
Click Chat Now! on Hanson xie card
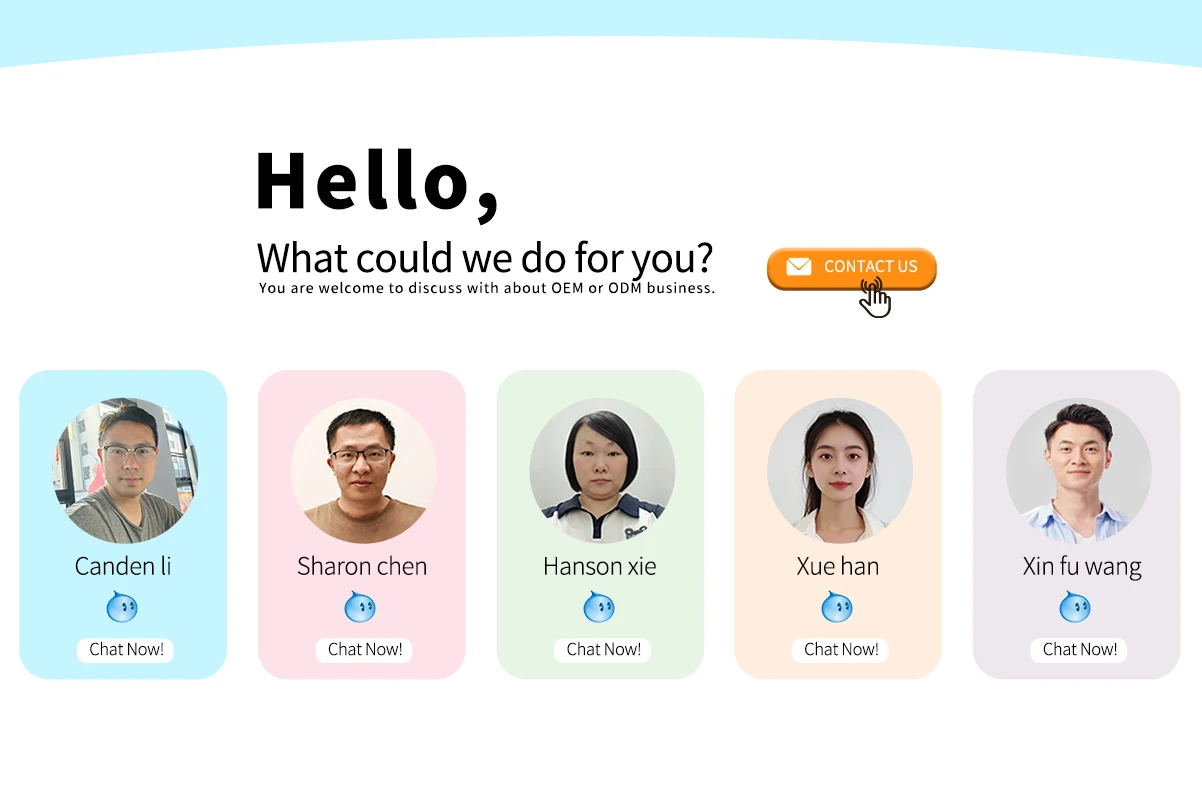pos(603,649)
